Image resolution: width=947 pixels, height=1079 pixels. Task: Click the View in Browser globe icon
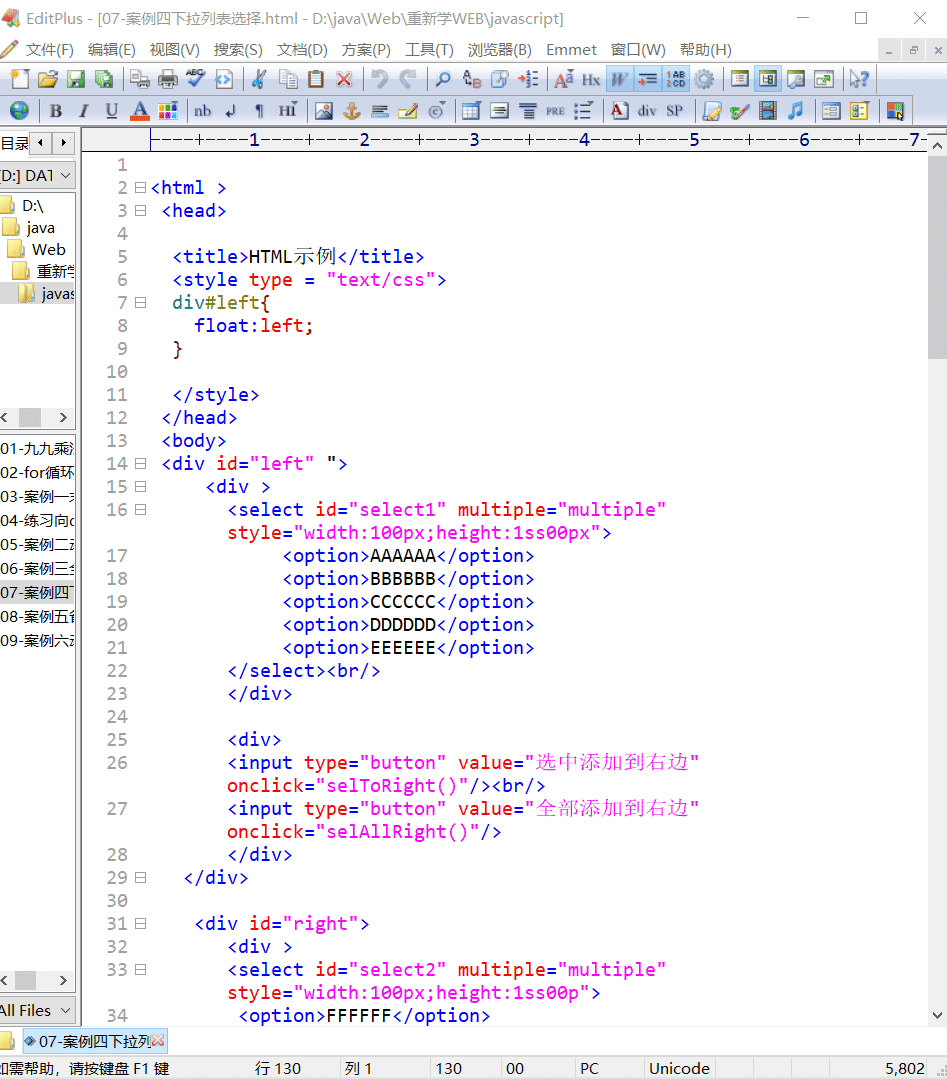pos(20,110)
